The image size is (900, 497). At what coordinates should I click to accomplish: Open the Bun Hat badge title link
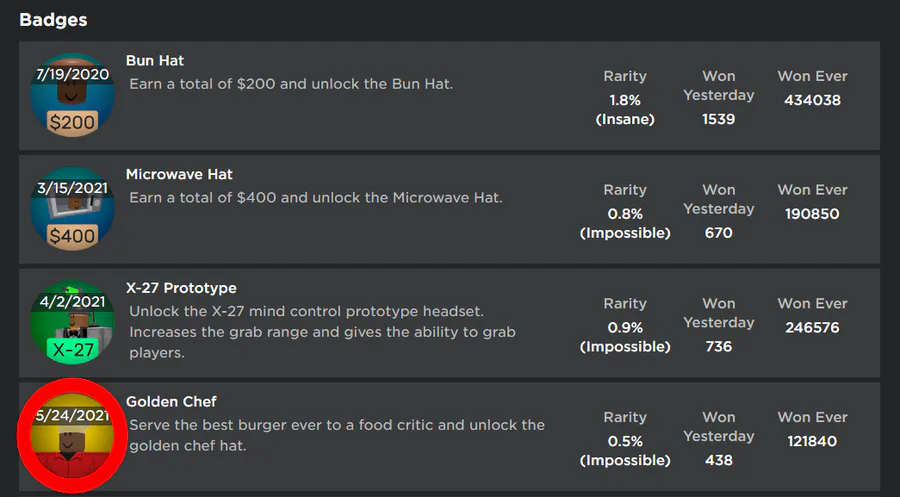coord(155,61)
